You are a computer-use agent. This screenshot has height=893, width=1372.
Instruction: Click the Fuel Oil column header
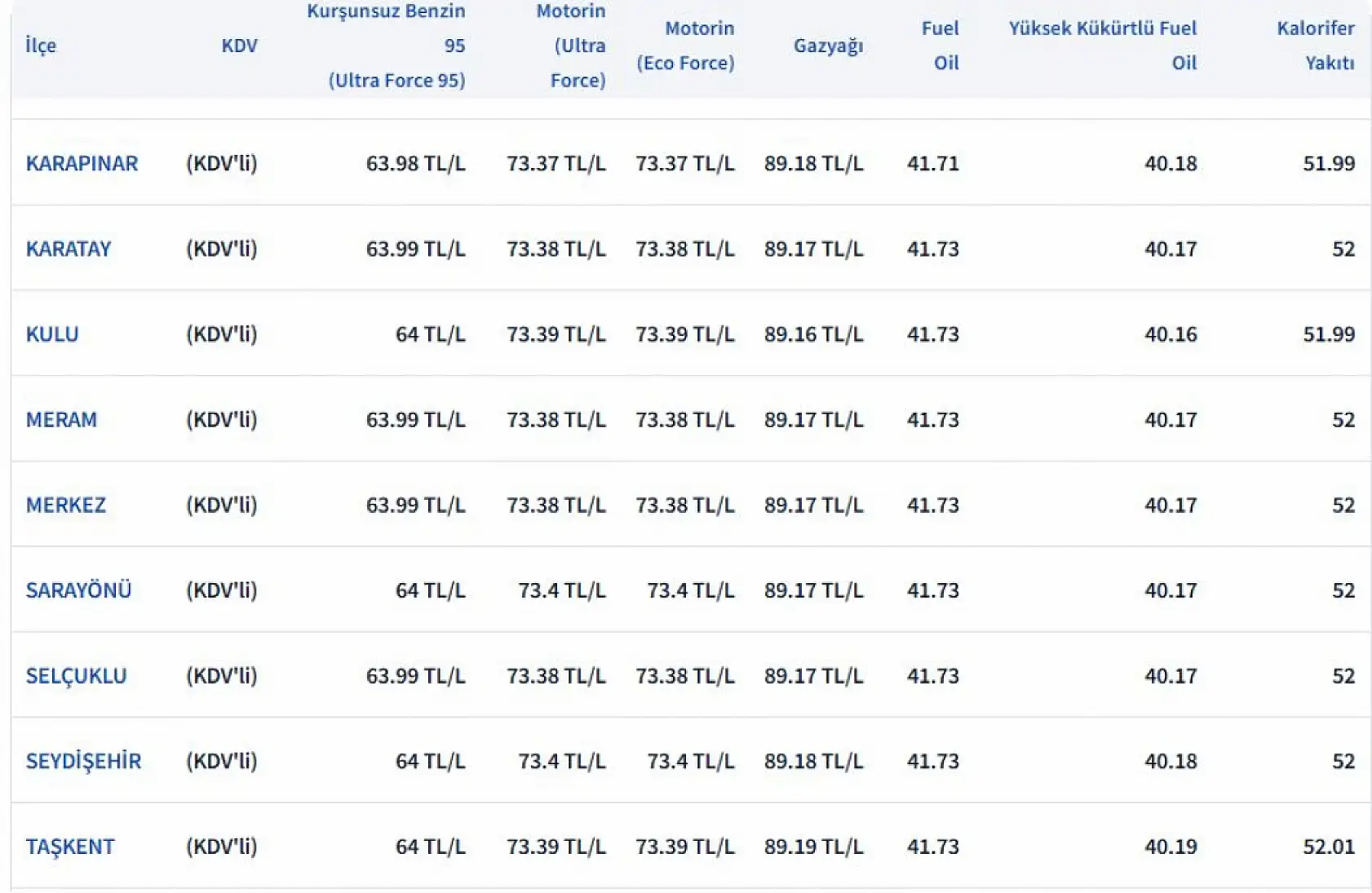click(x=940, y=46)
